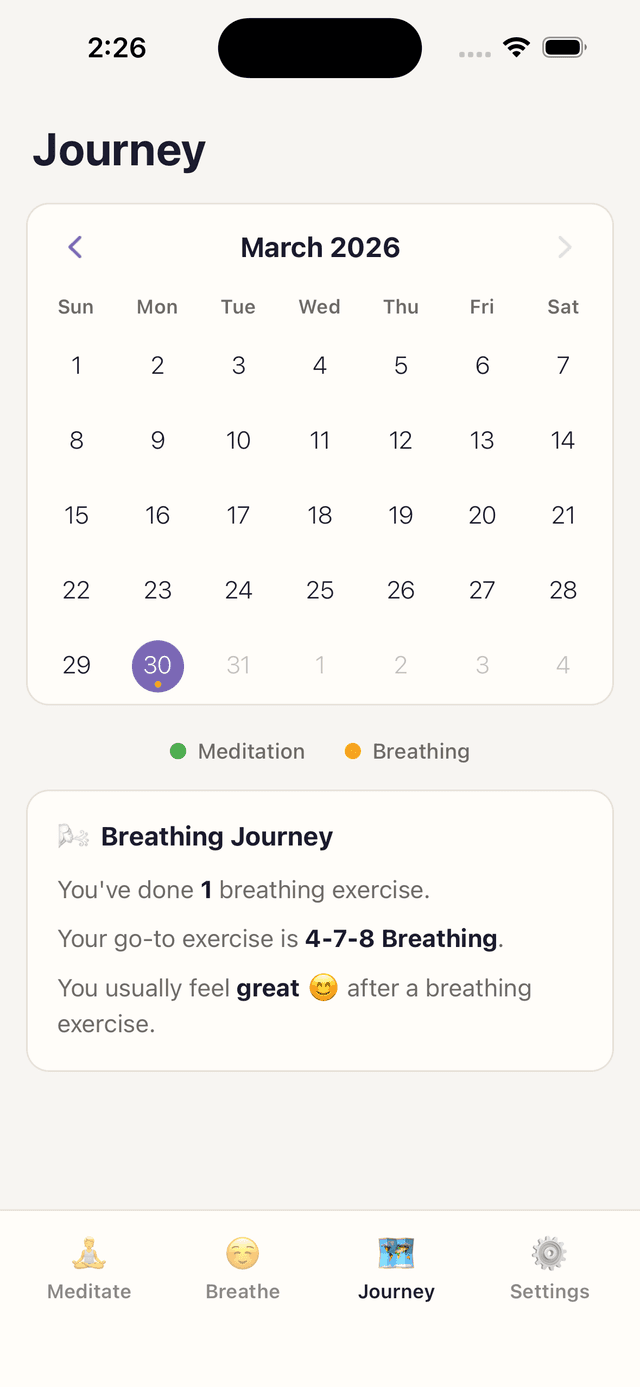Tap the lungs icon beside Breathing Journey
Image resolution: width=640 pixels, height=1387 pixels.
[70, 836]
